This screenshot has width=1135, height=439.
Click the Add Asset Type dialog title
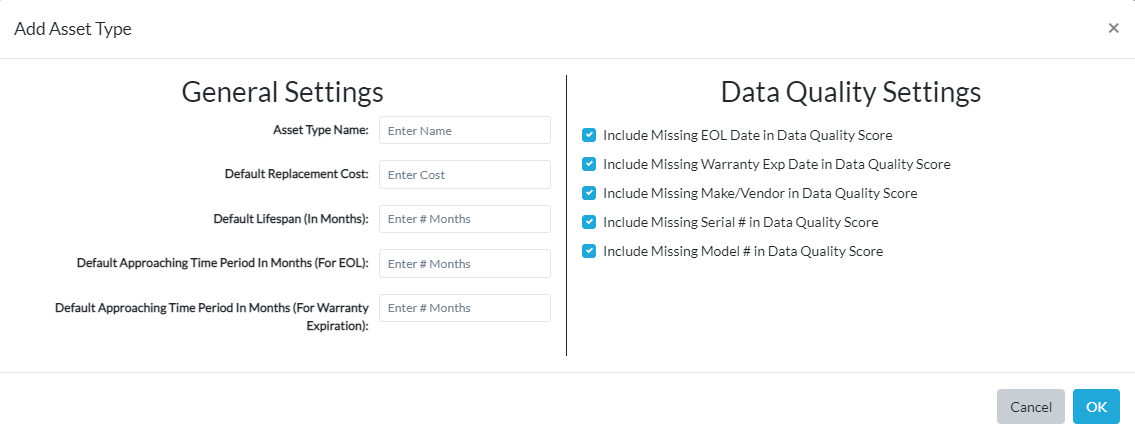pyautogui.click(x=72, y=29)
